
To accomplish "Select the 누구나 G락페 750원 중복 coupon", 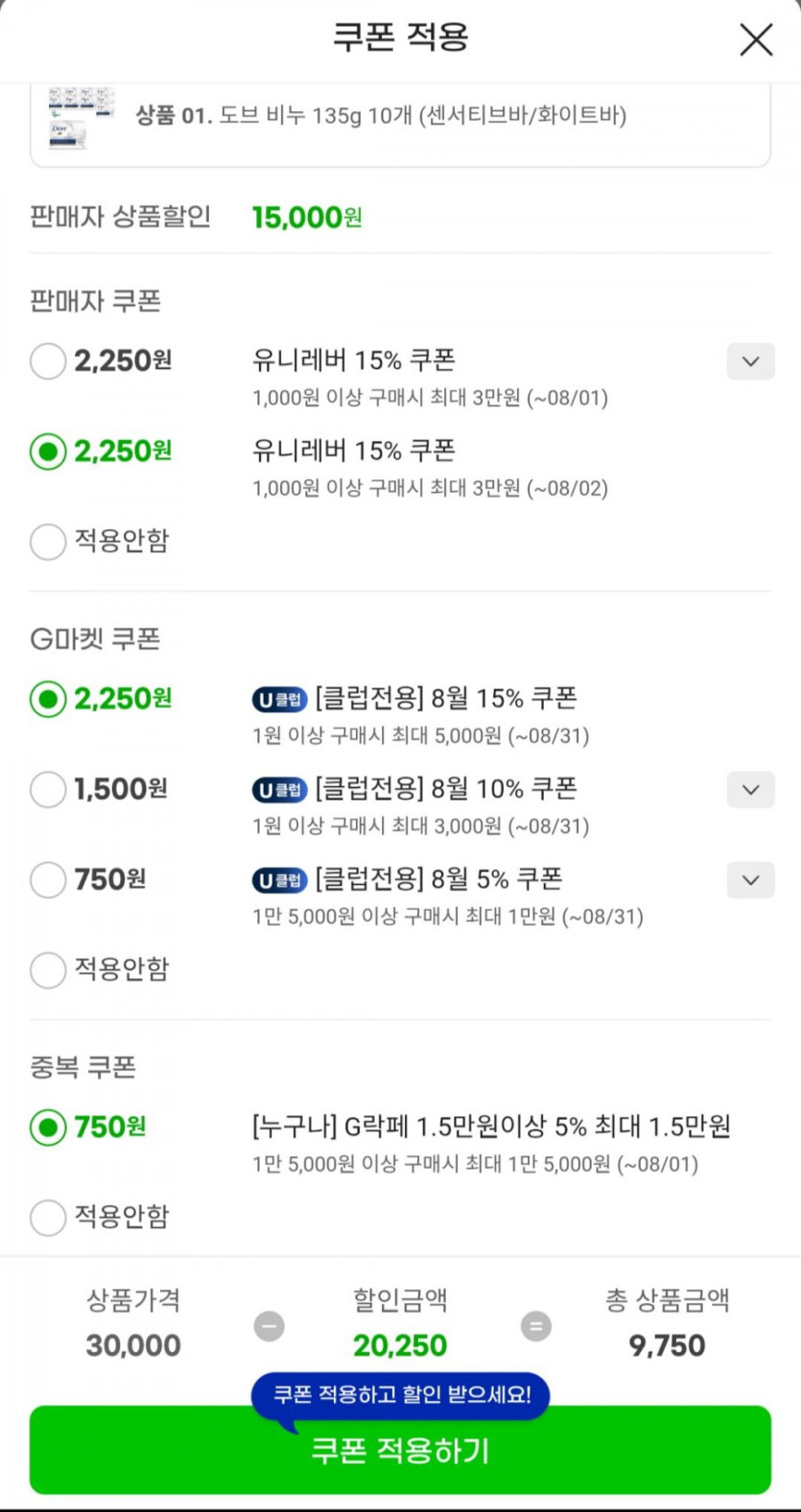I will [x=48, y=1128].
